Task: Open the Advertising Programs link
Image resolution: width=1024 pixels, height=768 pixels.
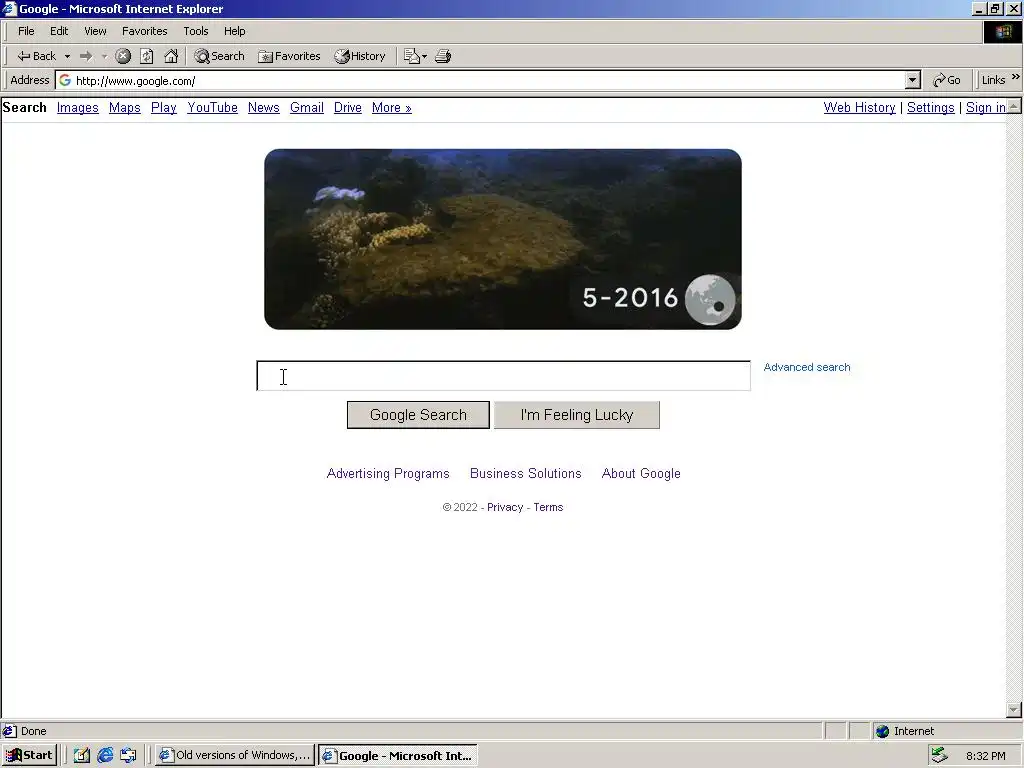Action: click(x=388, y=473)
